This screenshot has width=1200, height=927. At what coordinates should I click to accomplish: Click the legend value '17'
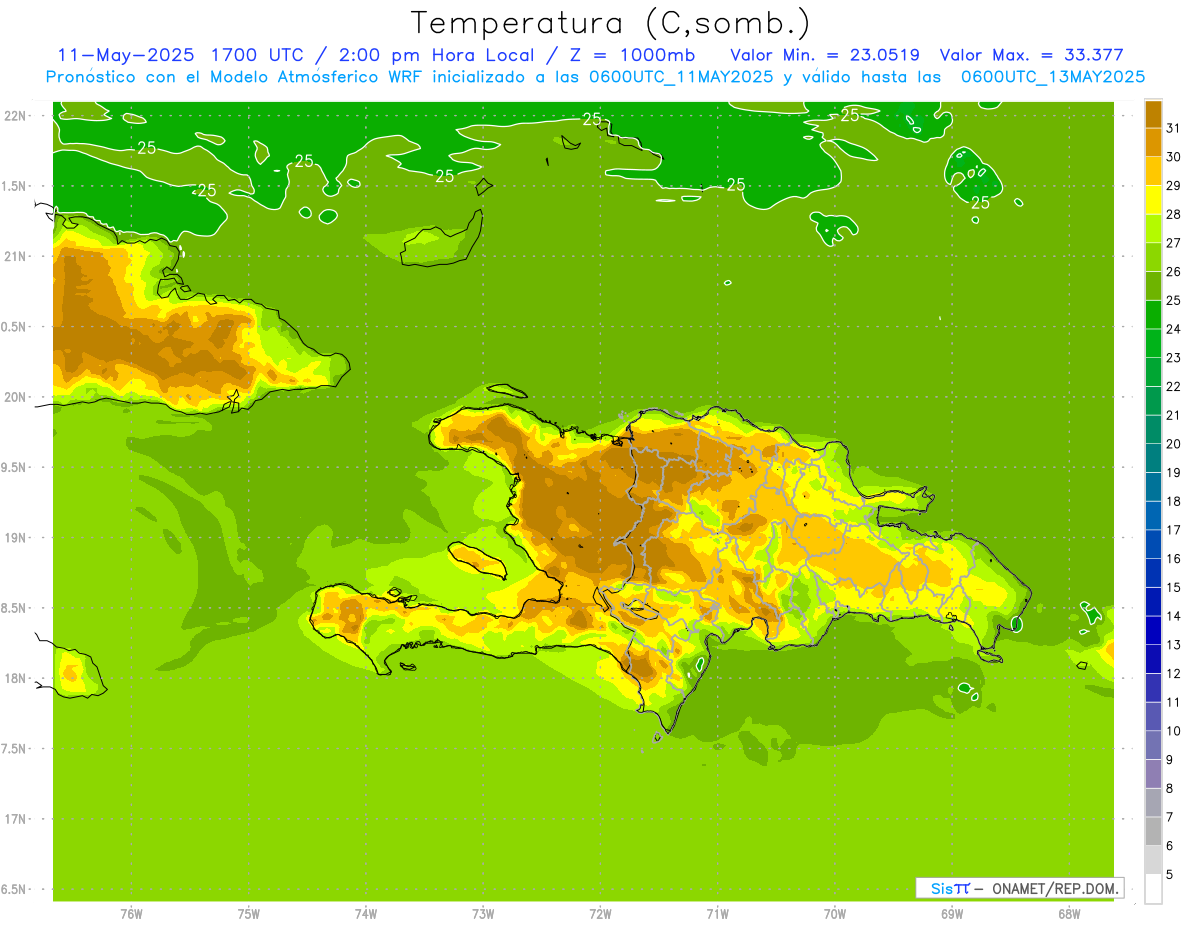[1173, 530]
